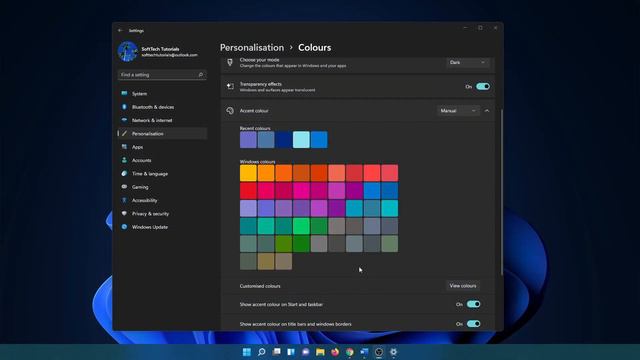The width and height of the screenshot is (640, 360).
Task: Click the Windows colours heading
Action: click(x=258, y=162)
